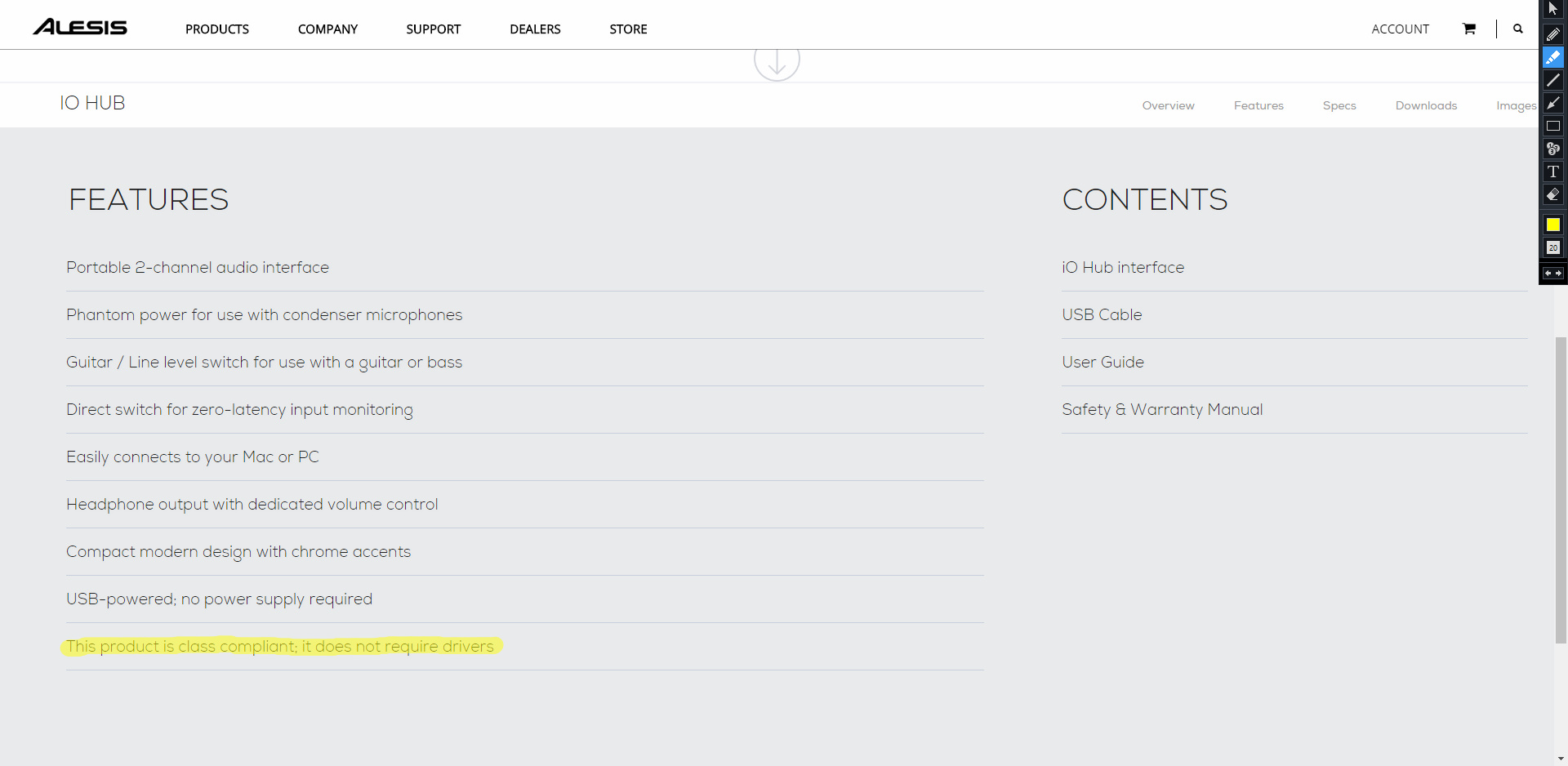
Task: Select the highlighter marker tool
Action: coord(1553,57)
